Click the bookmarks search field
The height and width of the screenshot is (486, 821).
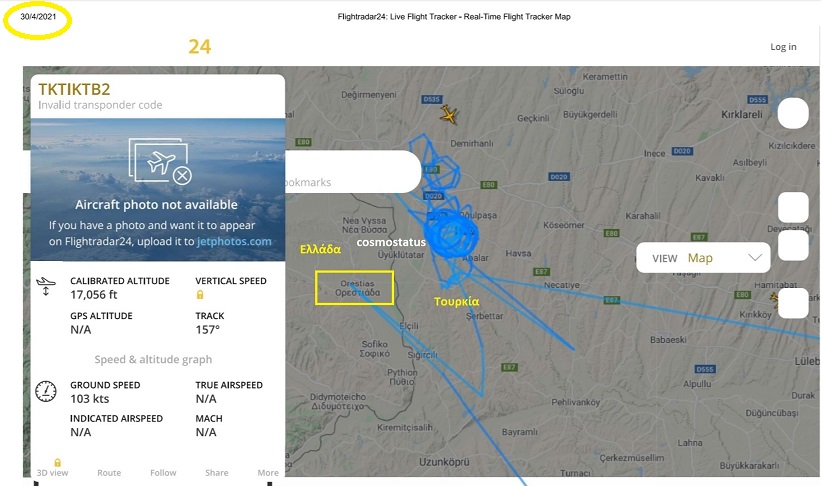[353, 172]
